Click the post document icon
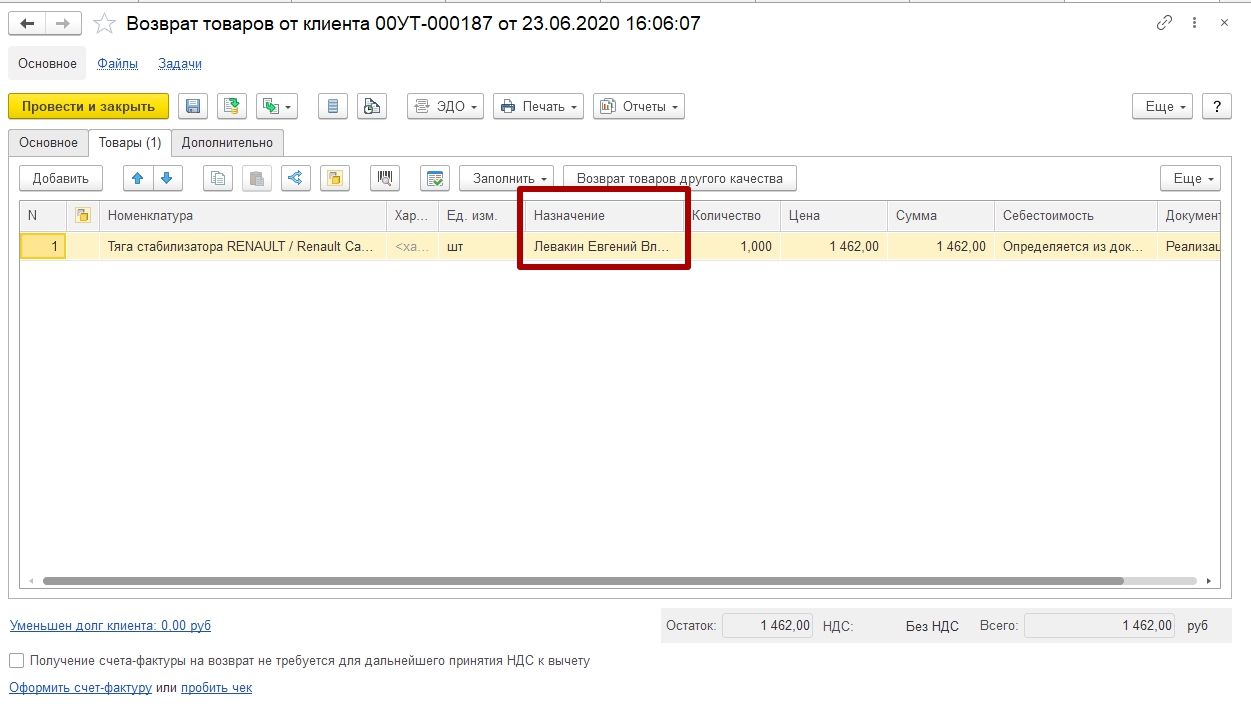 (x=232, y=106)
